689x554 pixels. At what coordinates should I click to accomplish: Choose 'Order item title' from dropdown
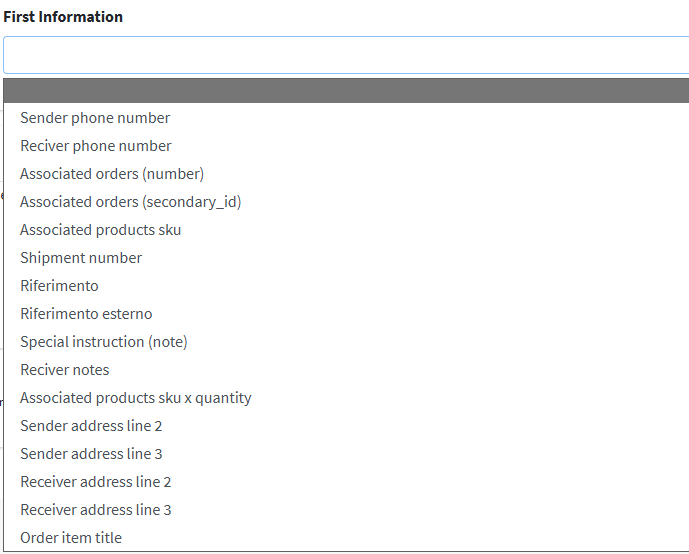71,538
